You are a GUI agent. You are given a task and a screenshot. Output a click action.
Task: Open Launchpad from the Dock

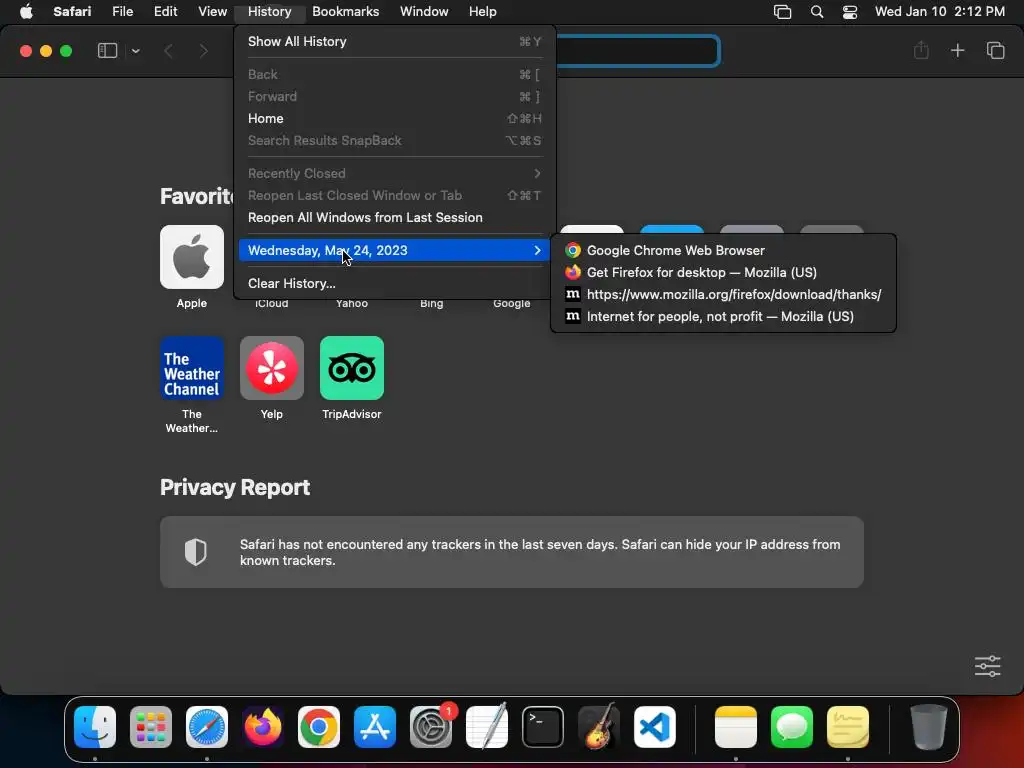151,727
